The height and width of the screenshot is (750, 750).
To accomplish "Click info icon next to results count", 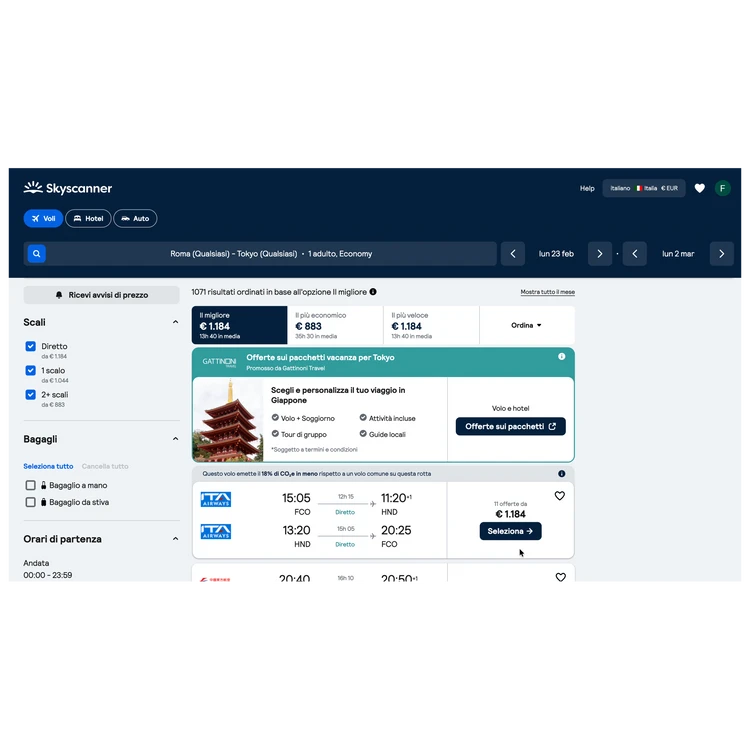I will pyautogui.click(x=373, y=292).
